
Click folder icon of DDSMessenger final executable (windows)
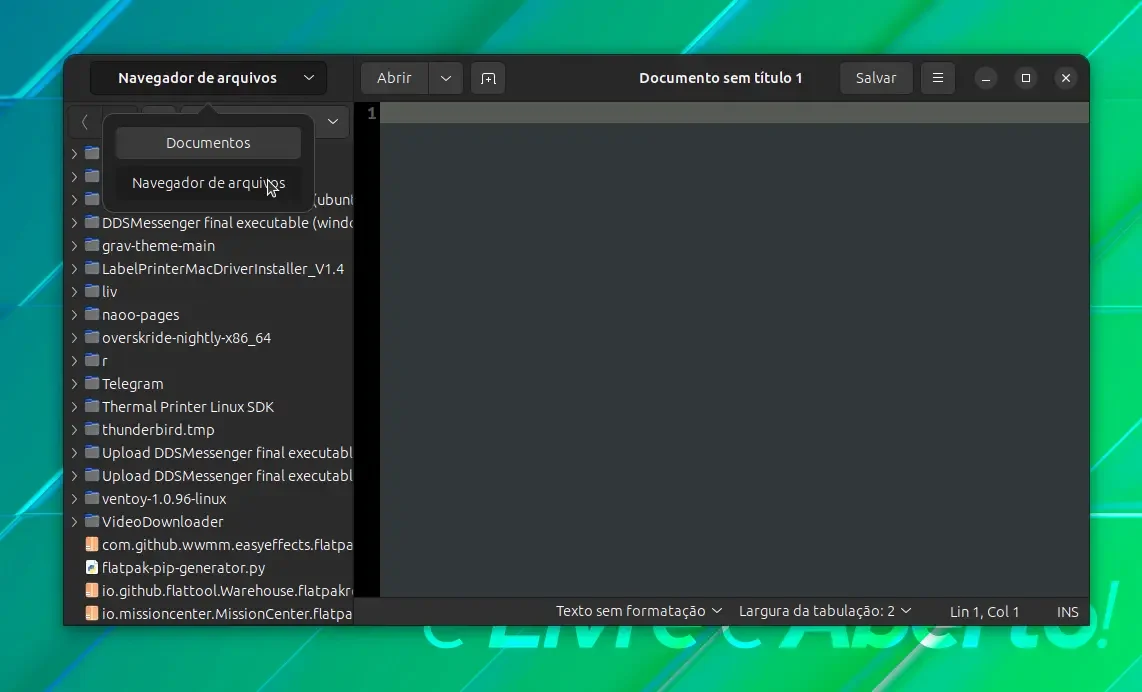coord(92,222)
